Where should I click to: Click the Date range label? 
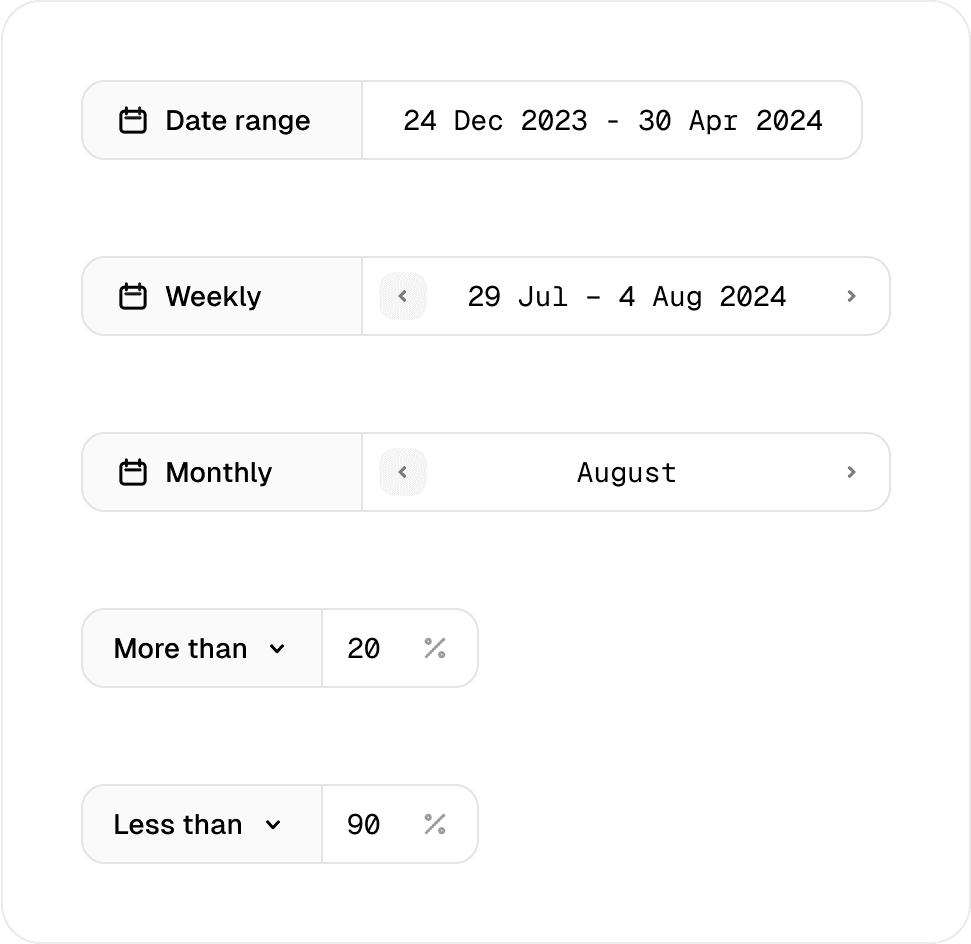[x=238, y=121]
